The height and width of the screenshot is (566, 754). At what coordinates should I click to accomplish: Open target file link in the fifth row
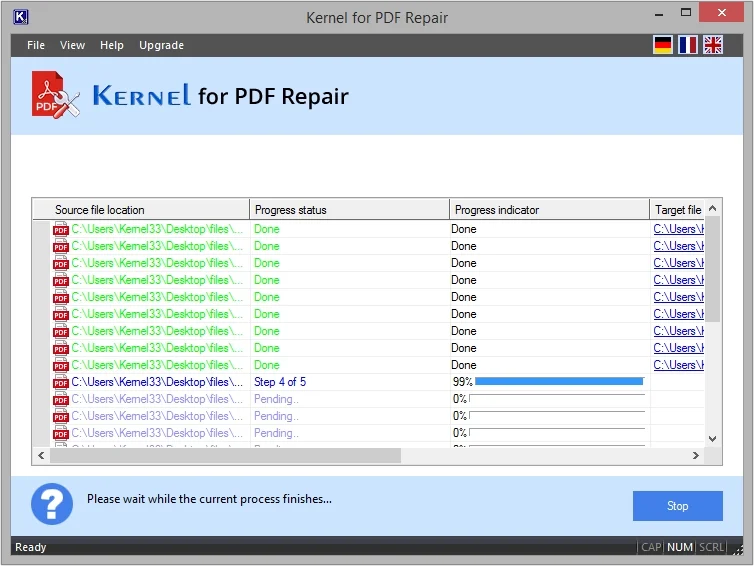click(x=678, y=297)
